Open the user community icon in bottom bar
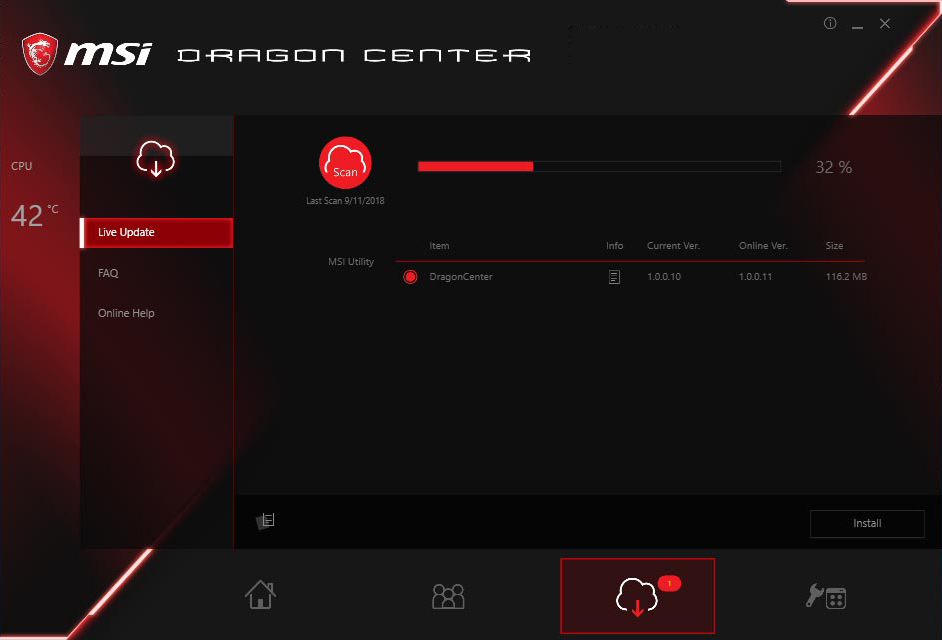Viewport: 942px width, 640px height. click(448, 596)
